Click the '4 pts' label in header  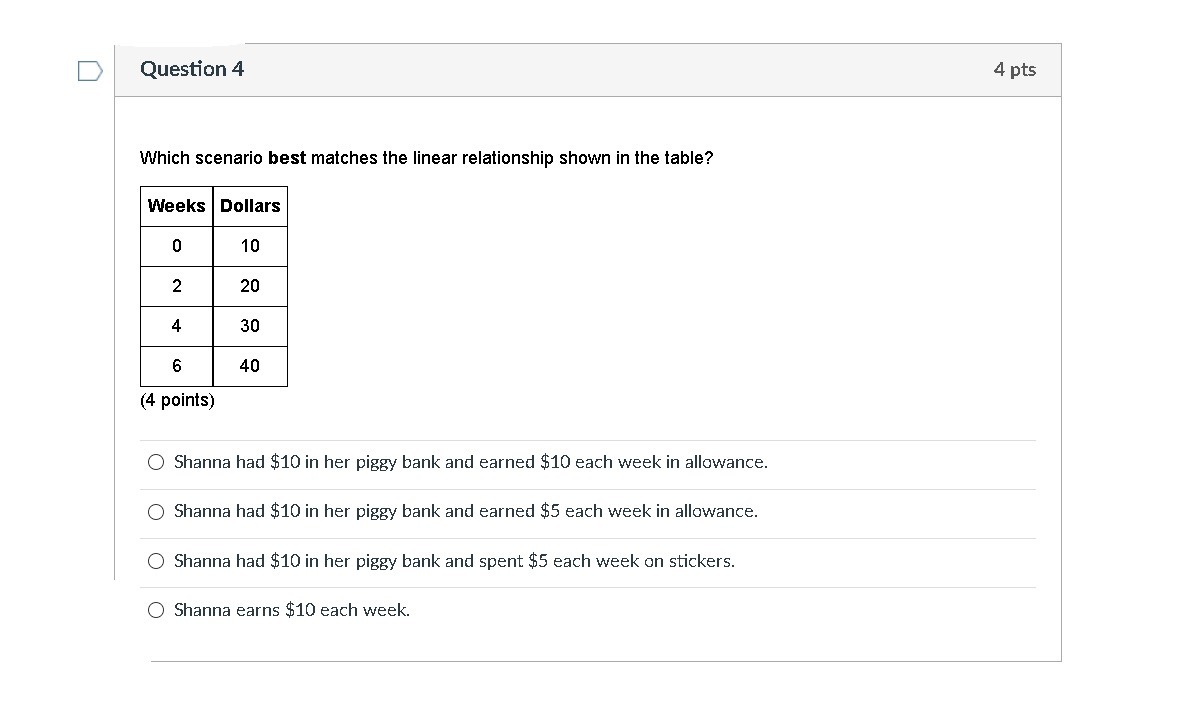click(x=1014, y=69)
